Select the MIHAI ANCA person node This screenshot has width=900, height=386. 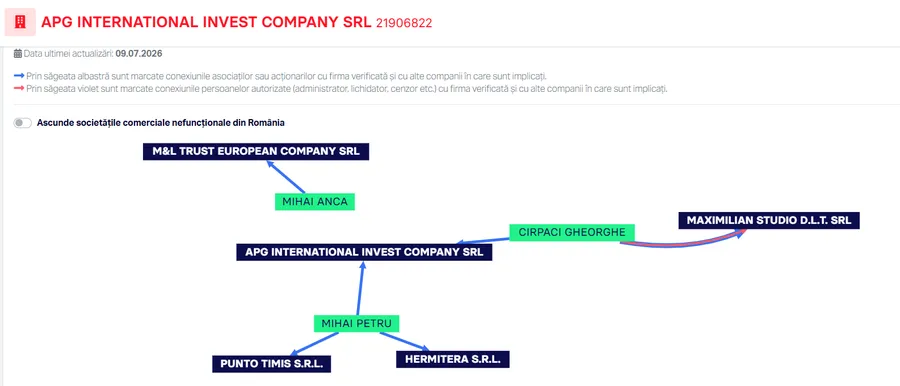click(x=315, y=202)
